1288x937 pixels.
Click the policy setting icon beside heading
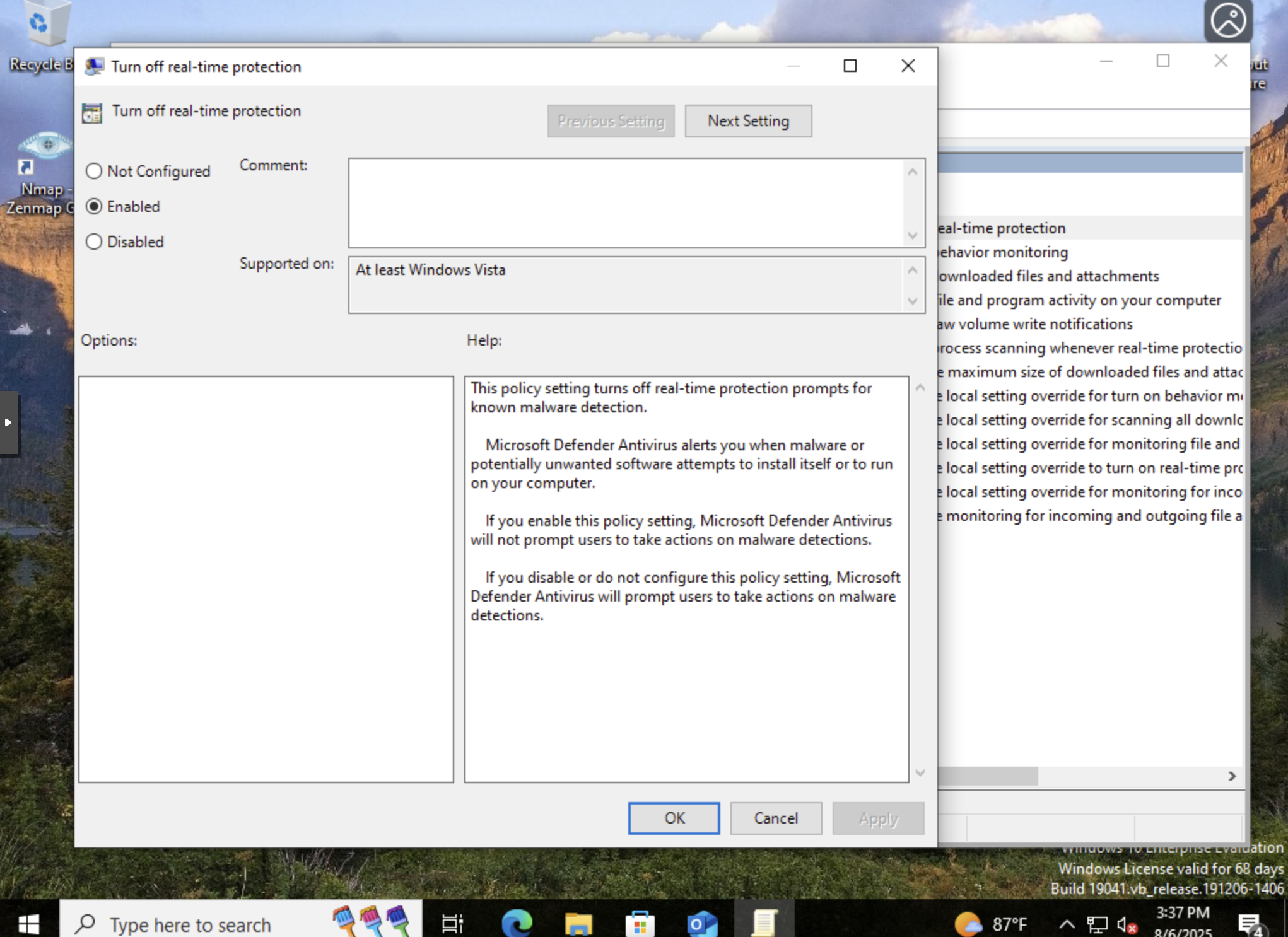[x=92, y=113]
